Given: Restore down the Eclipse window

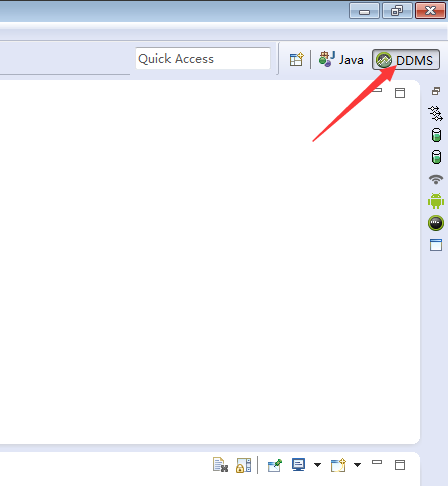Looking at the screenshot, I should [x=397, y=11].
